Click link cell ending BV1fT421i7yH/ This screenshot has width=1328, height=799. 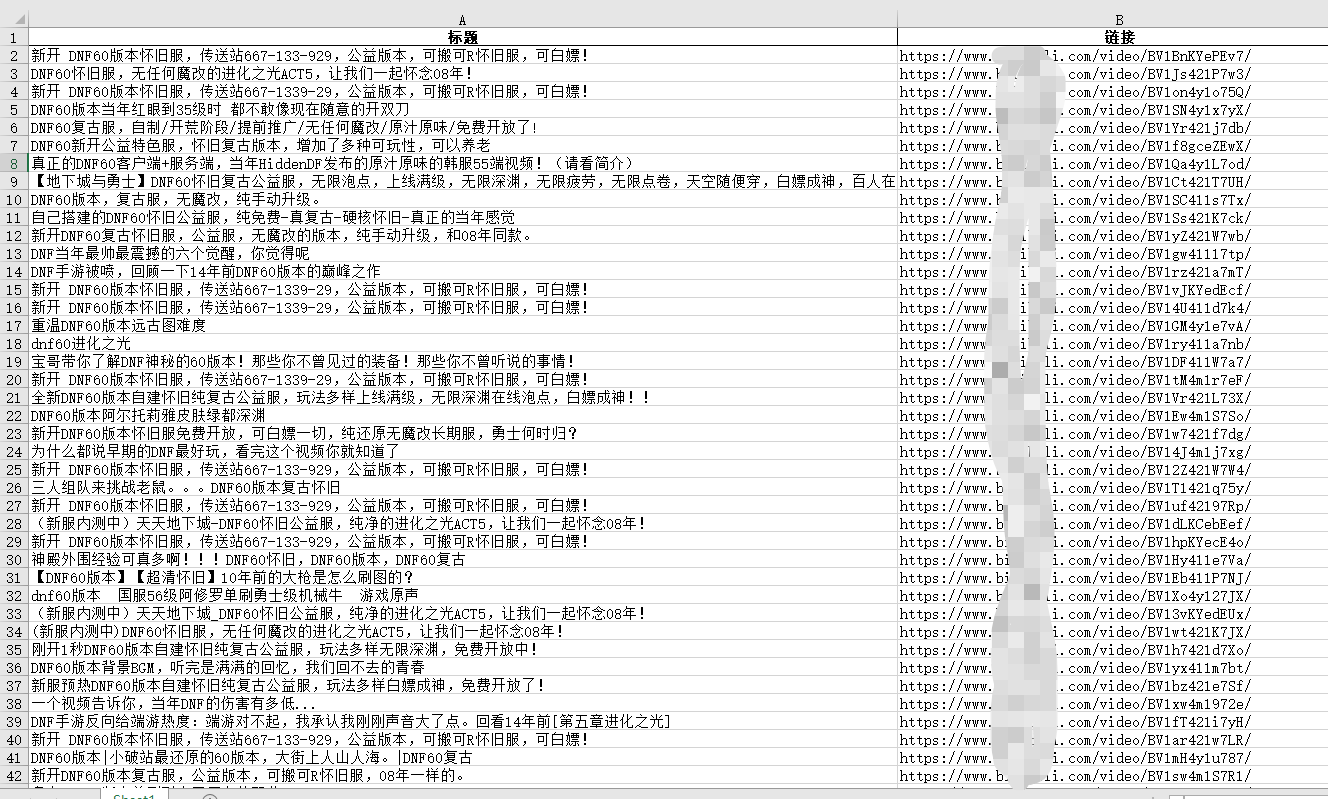[1112, 721]
